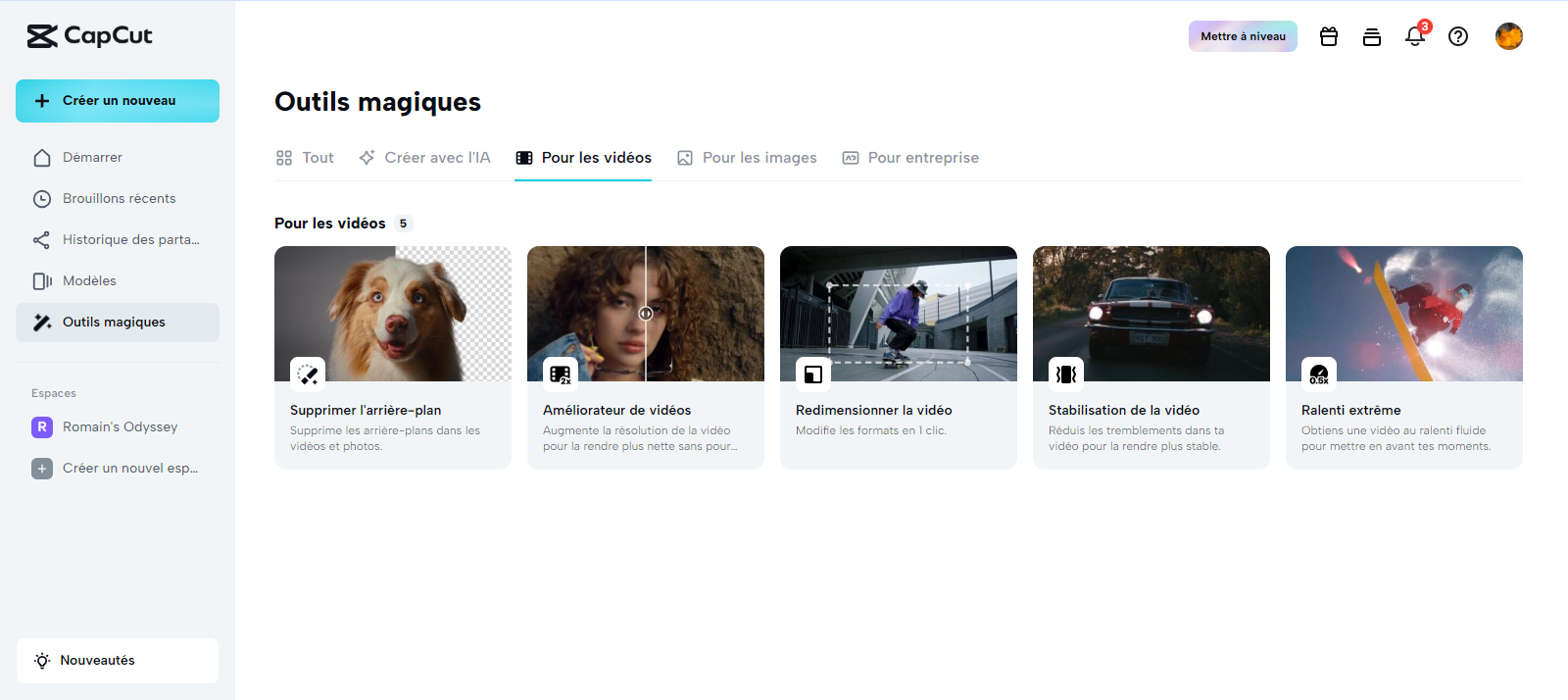This screenshot has height=700, width=1568.
Task: Click the share icon beside Historique
Action: tap(42, 240)
